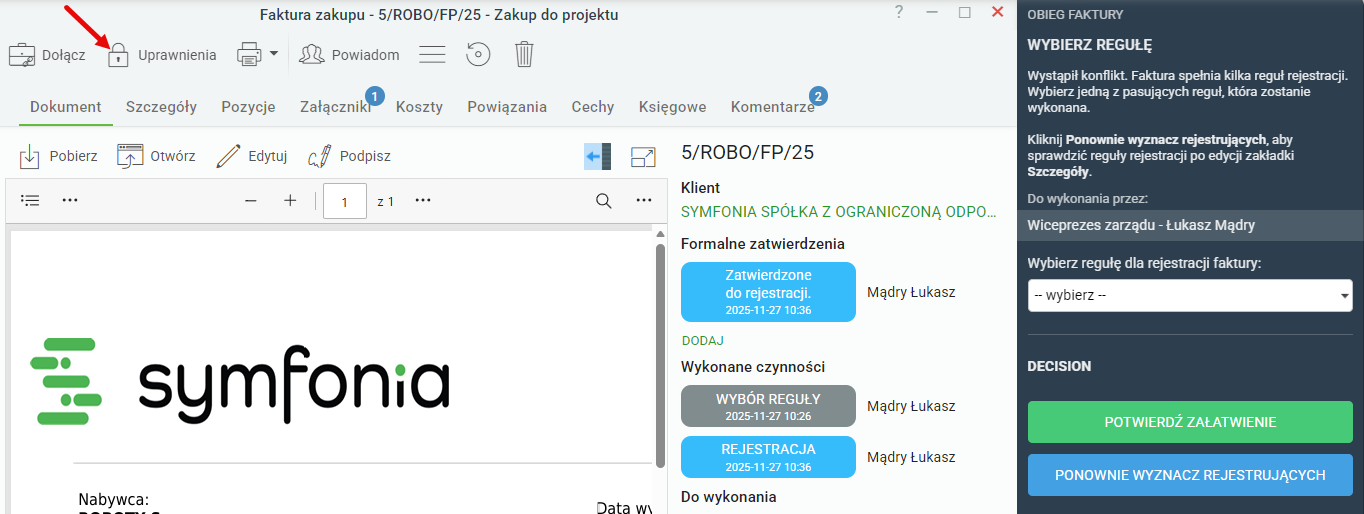This screenshot has width=1364, height=514.
Task: Click the Nabywca label in the document
Action: click(x=113, y=499)
